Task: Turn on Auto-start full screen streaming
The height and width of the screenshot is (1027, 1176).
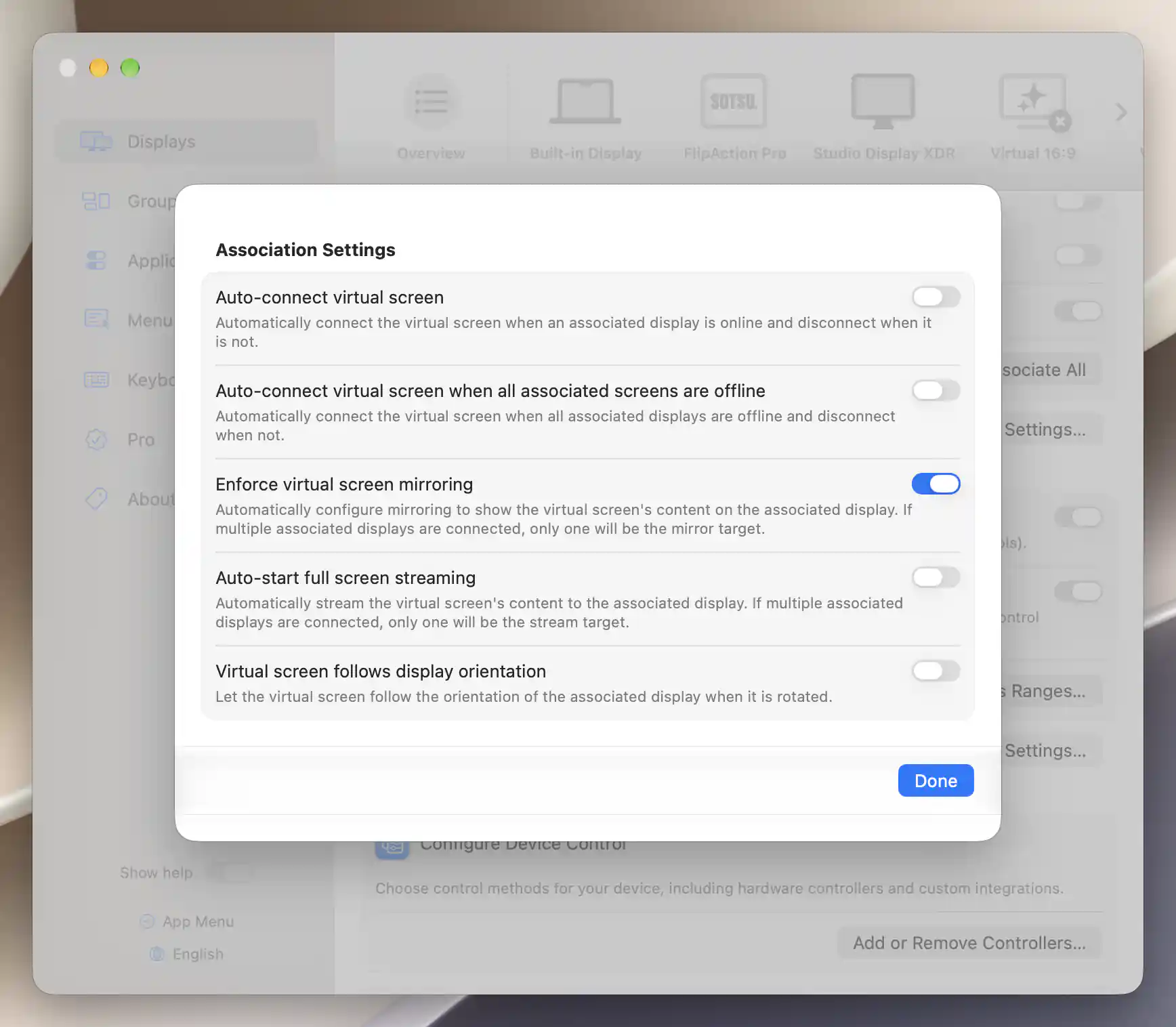Action: pyautogui.click(x=936, y=577)
